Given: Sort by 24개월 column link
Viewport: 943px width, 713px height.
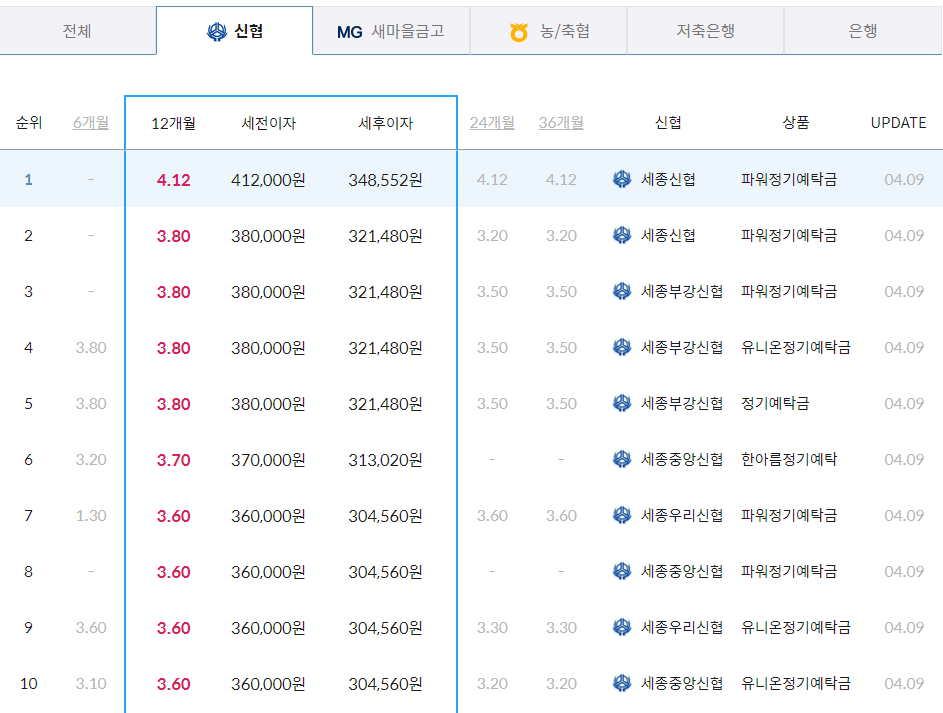Looking at the screenshot, I should tap(492, 123).
